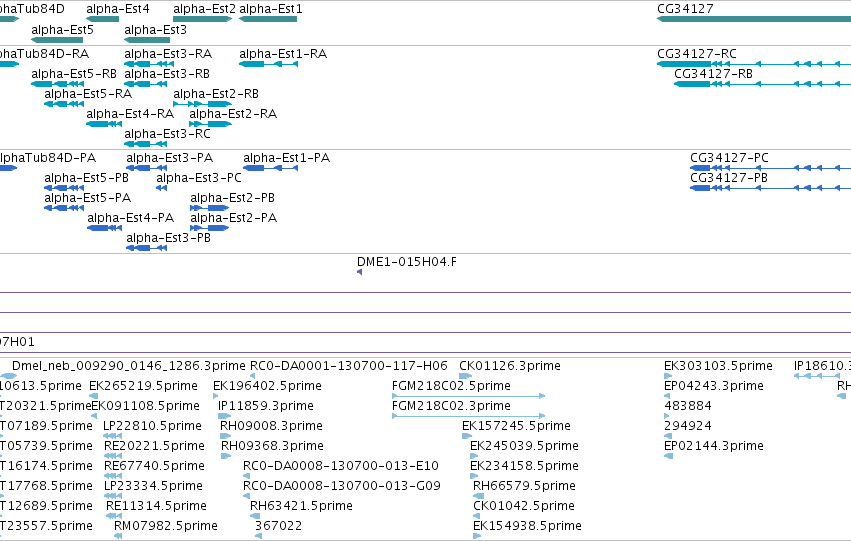The width and height of the screenshot is (851, 541).
Task: Select transcript alpha-Est3-RC
Action: coord(145,144)
